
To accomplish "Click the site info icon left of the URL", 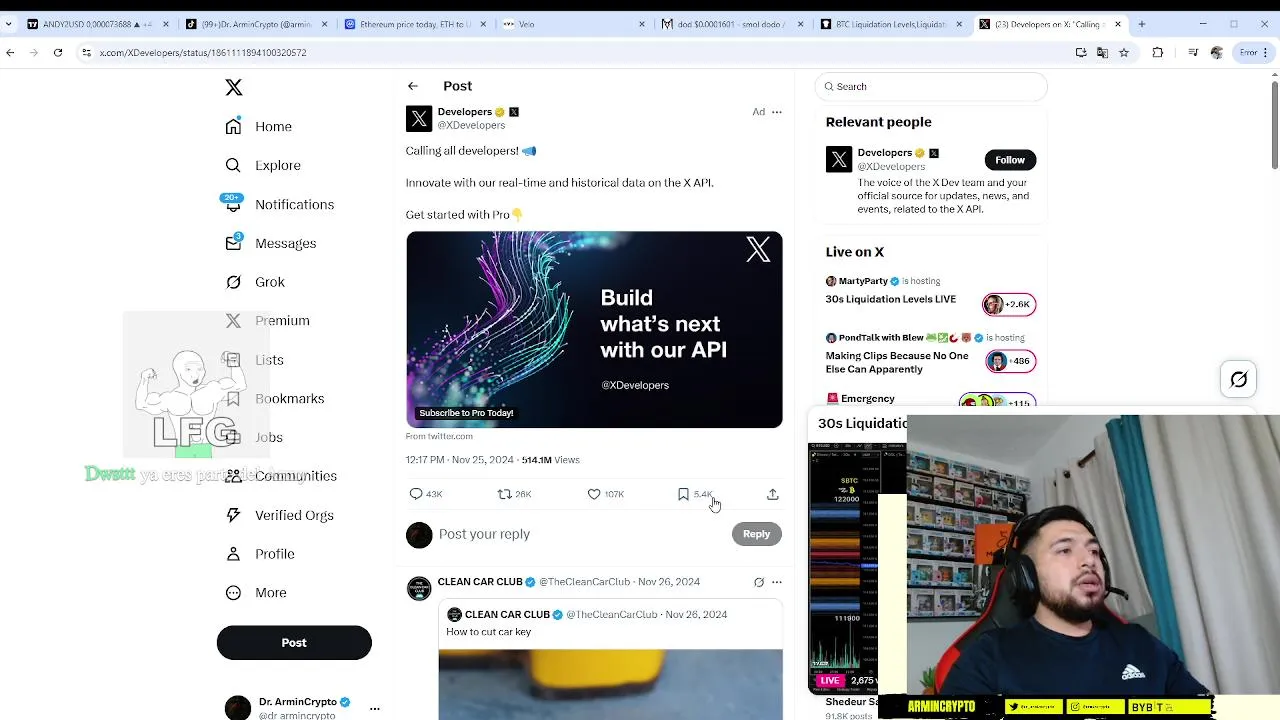I will tap(86, 52).
